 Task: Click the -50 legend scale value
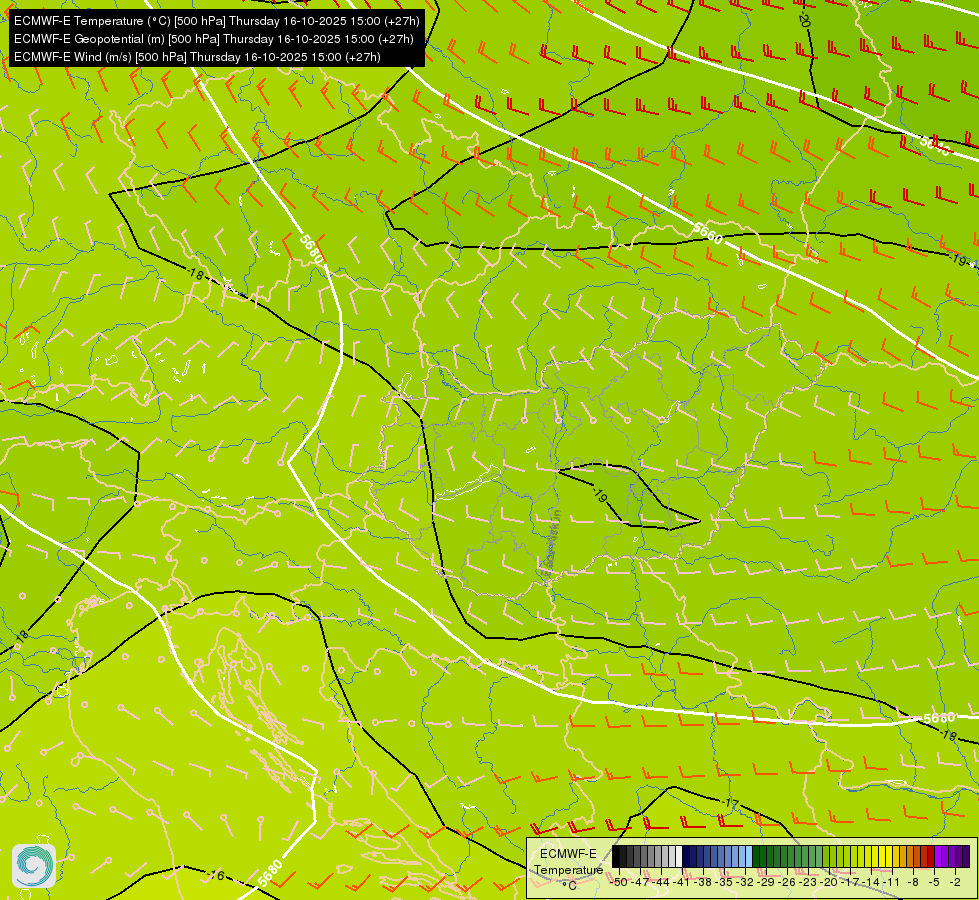pos(619,882)
